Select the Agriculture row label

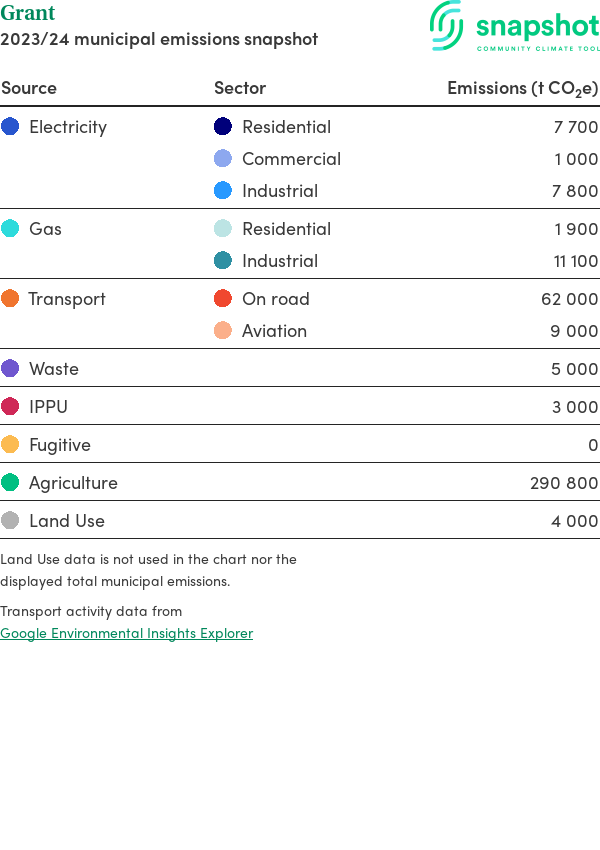click(x=73, y=483)
